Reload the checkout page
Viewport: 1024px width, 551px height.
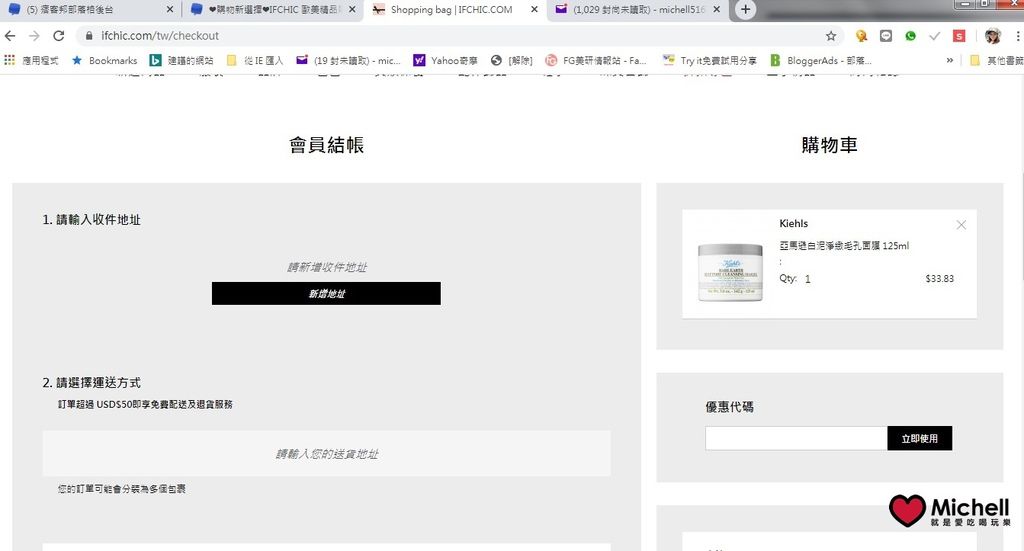pyautogui.click(x=59, y=36)
